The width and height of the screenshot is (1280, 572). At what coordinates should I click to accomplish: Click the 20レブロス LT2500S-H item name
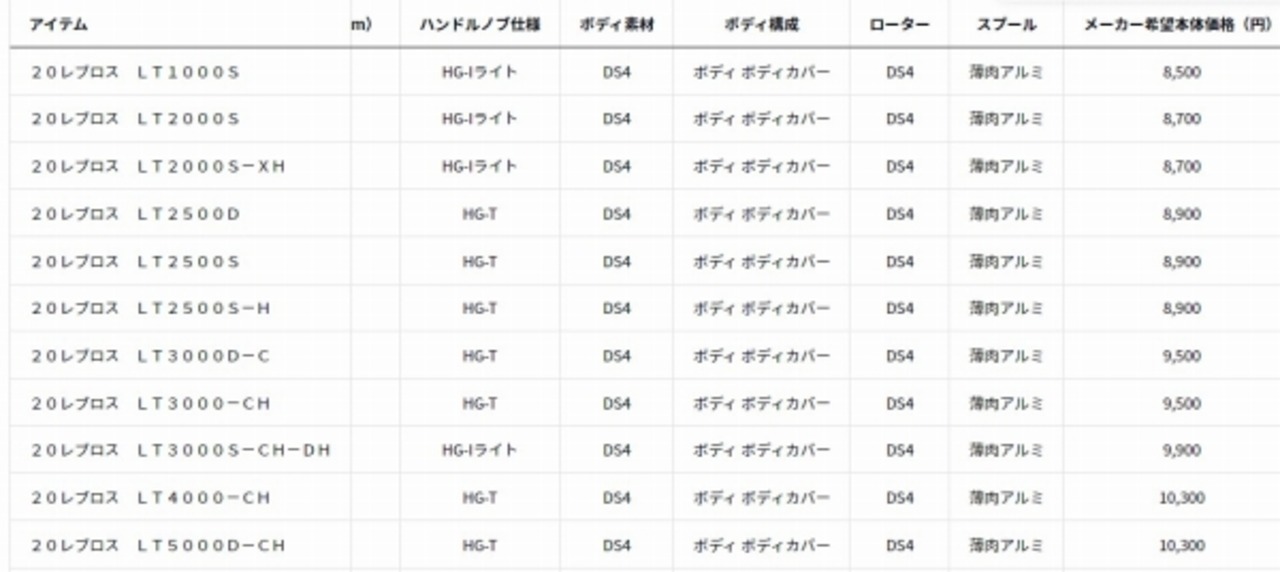tap(151, 309)
